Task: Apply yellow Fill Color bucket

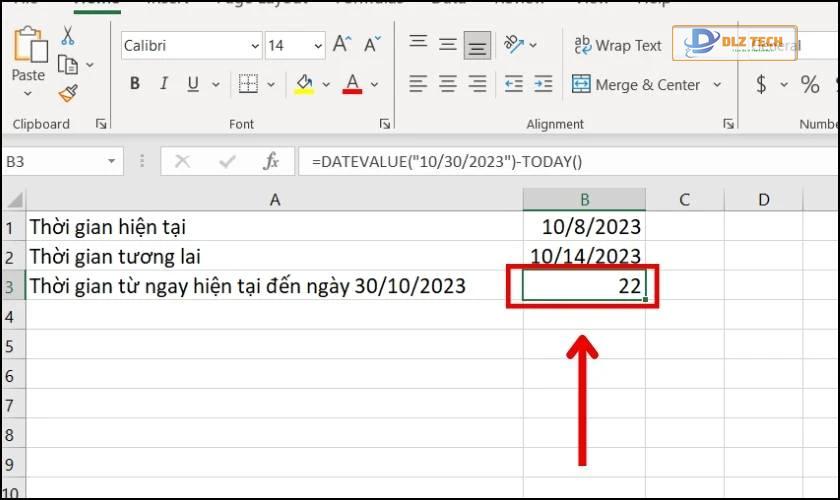Action: point(304,84)
